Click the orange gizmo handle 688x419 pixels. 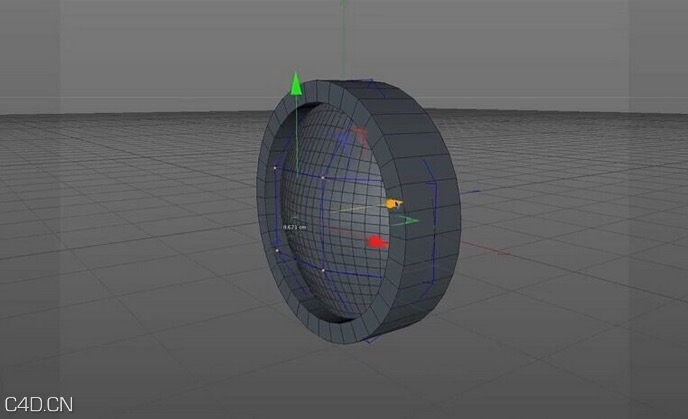(x=394, y=204)
